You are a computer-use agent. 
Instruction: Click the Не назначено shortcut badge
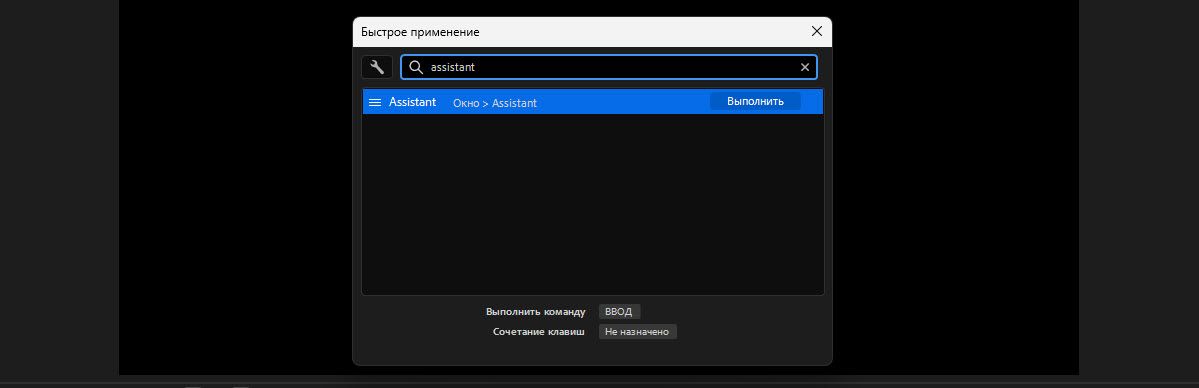pyautogui.click(x=638, y=332)
